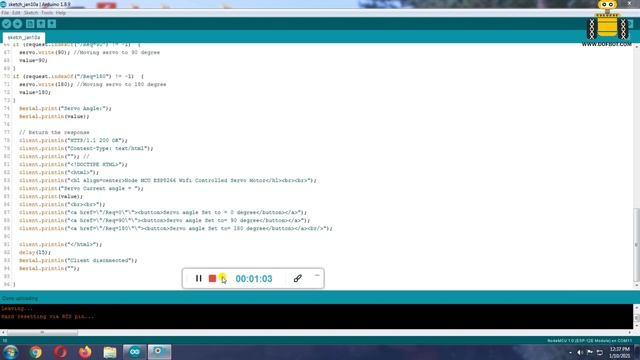Open the volume control in system tray
This screenshot has height=360, width=640.
(x=580, y=352)
